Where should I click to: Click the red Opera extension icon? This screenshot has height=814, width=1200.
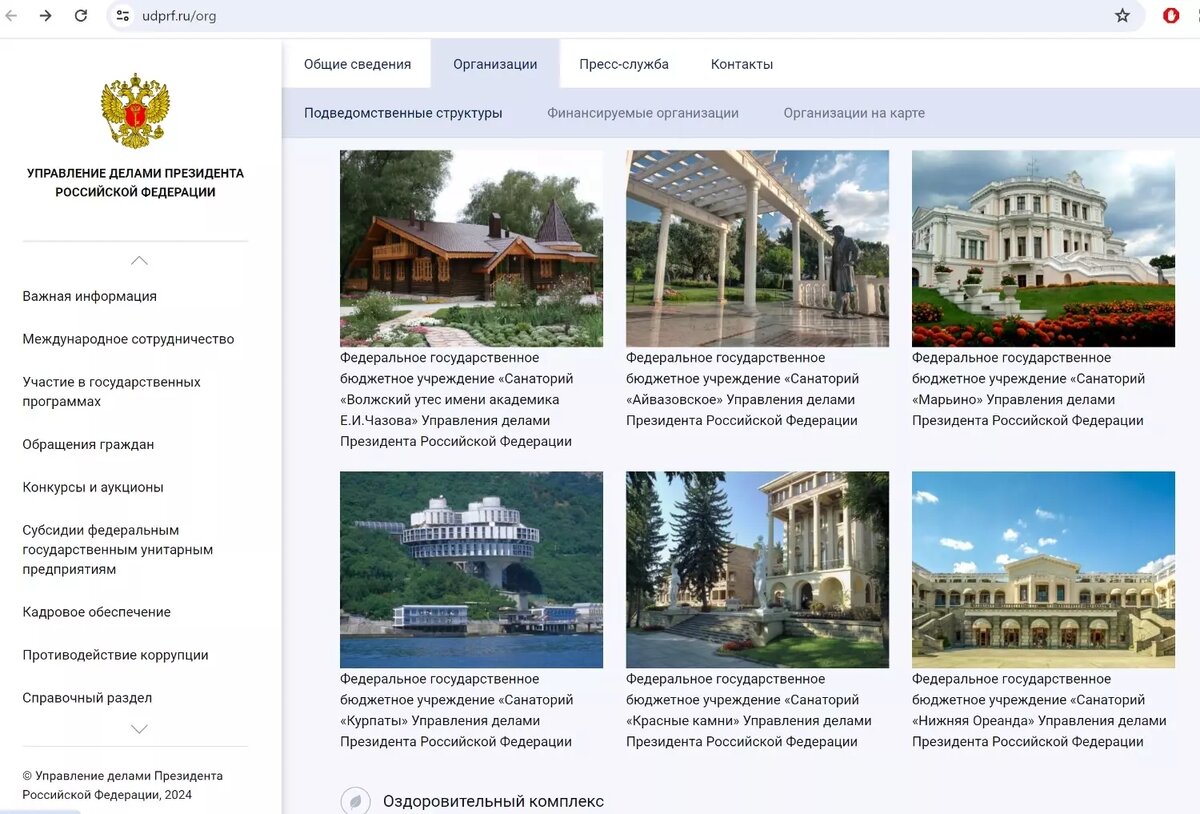click(1171, 16)
